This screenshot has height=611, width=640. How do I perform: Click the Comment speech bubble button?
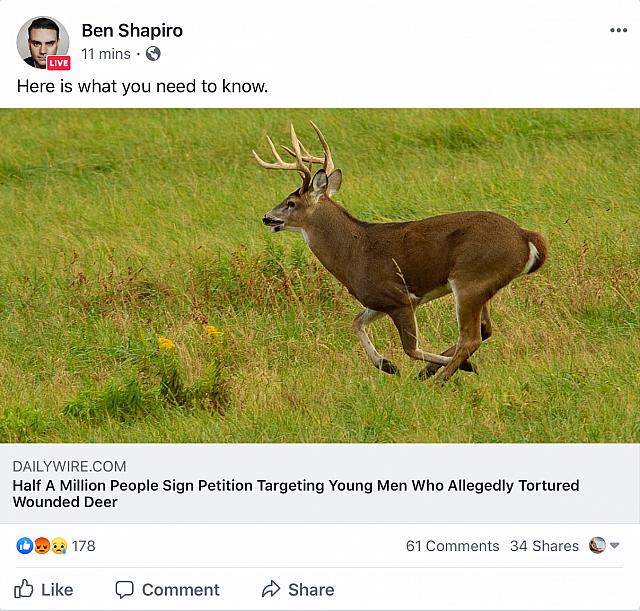[167, 590]
